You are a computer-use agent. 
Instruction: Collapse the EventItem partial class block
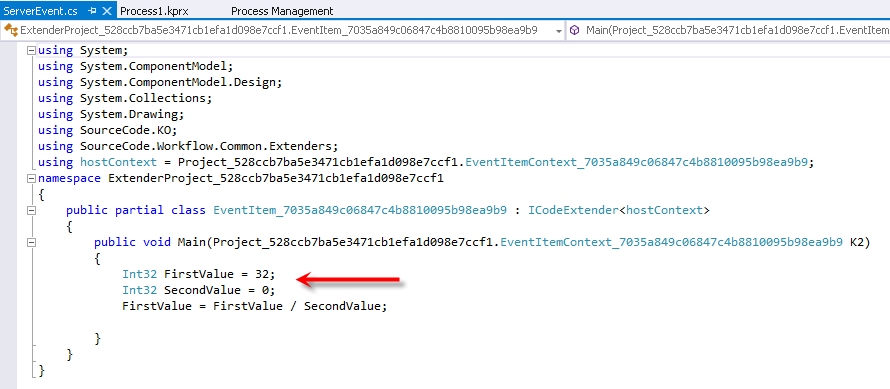click(x=31, y=210)
